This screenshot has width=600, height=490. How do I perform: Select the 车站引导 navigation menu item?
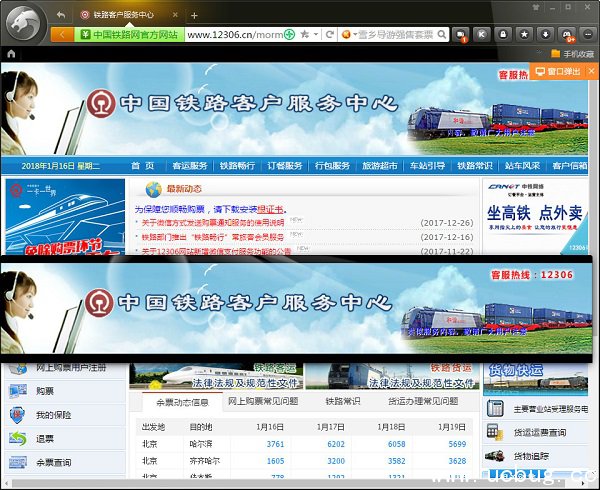point(426,166)
